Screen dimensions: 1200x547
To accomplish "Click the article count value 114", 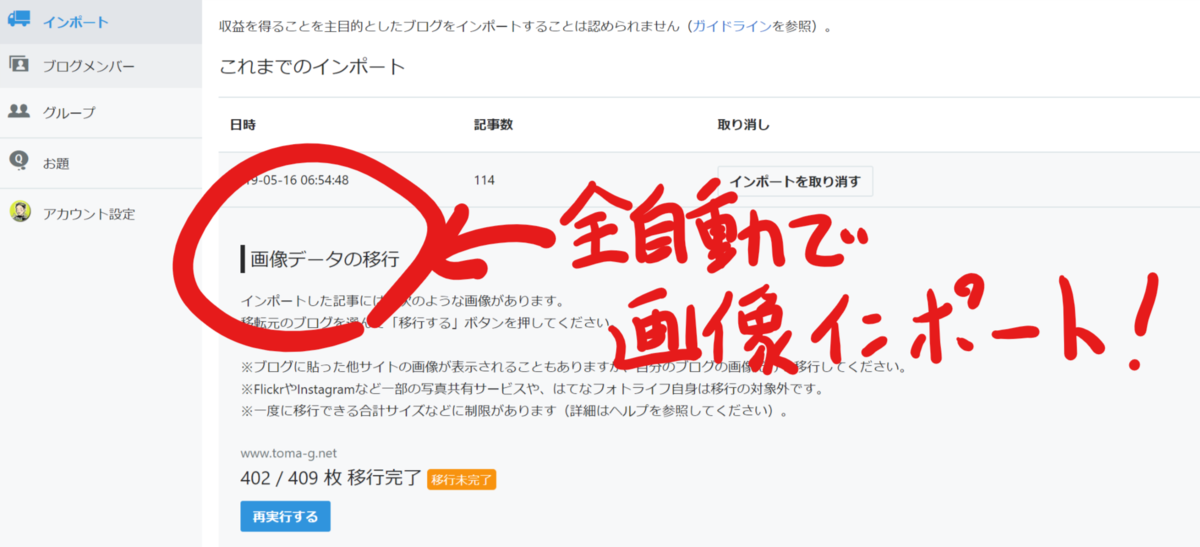I will coord(484,181).
